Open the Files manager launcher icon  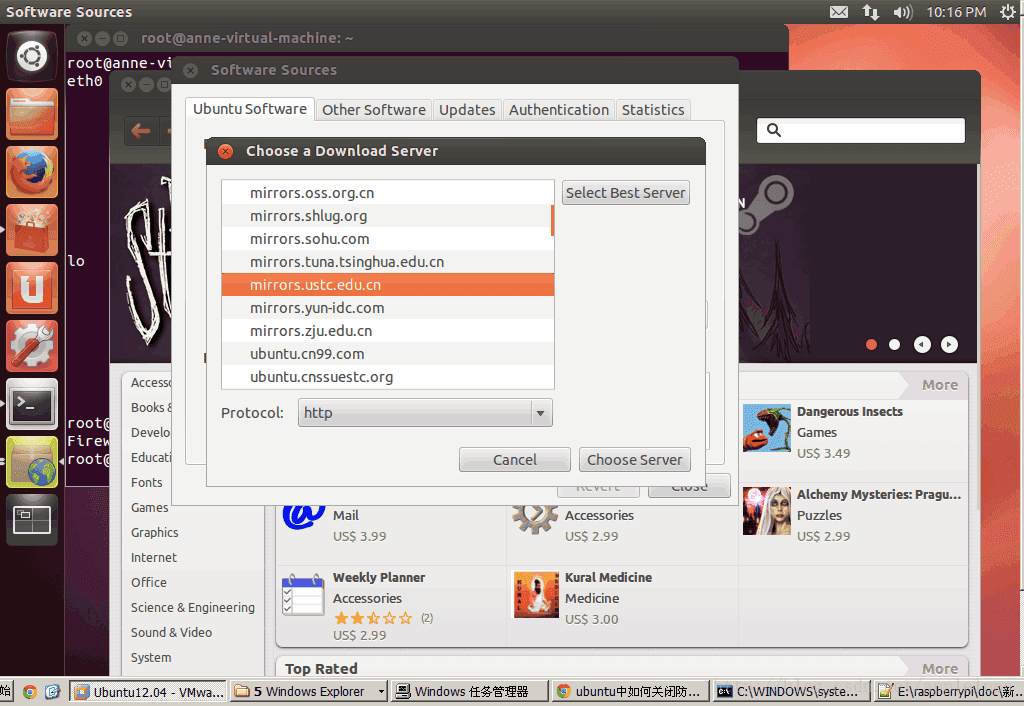(31, 114)
